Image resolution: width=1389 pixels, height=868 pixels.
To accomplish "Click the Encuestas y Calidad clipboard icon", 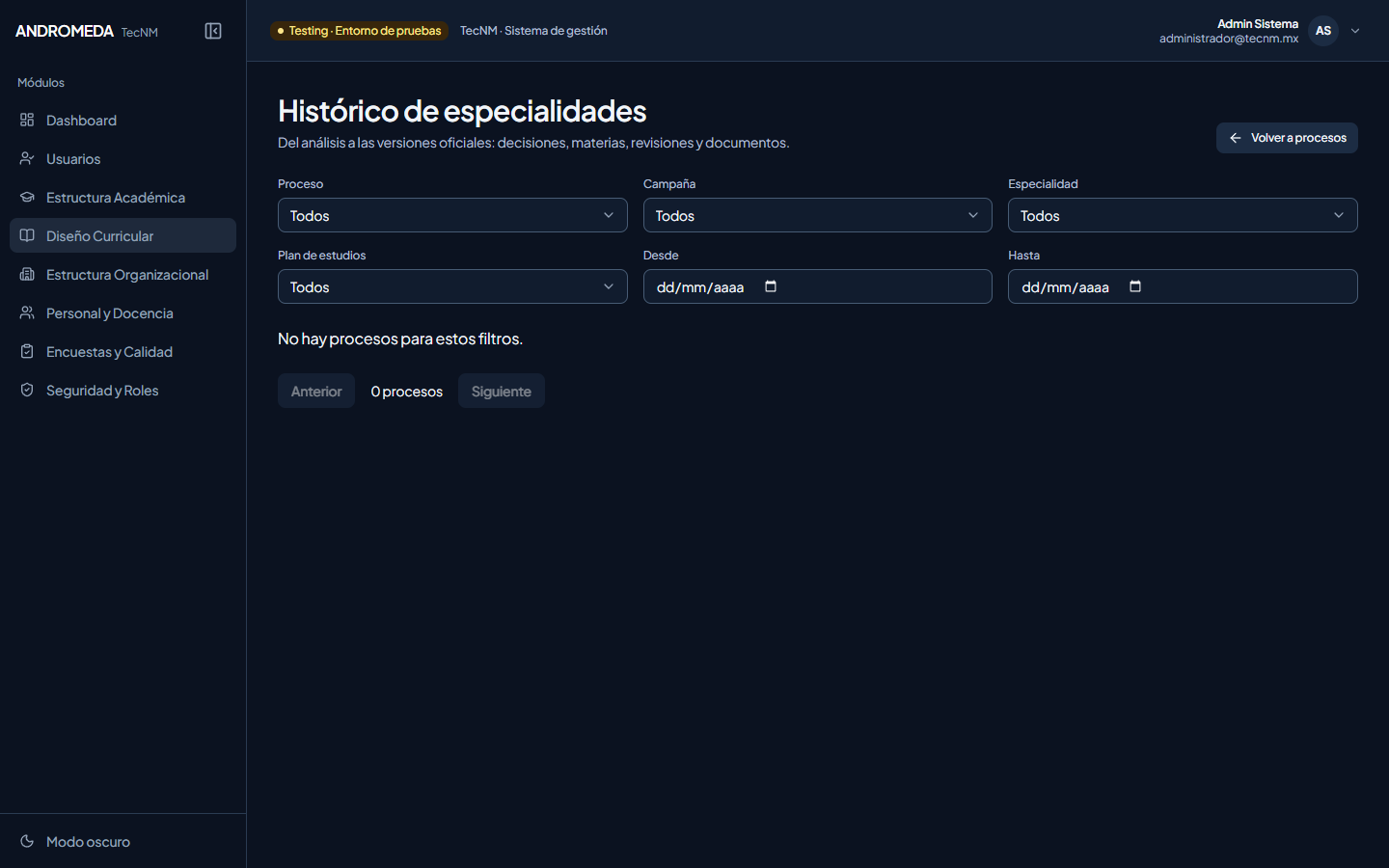I will tap(27, 351).
